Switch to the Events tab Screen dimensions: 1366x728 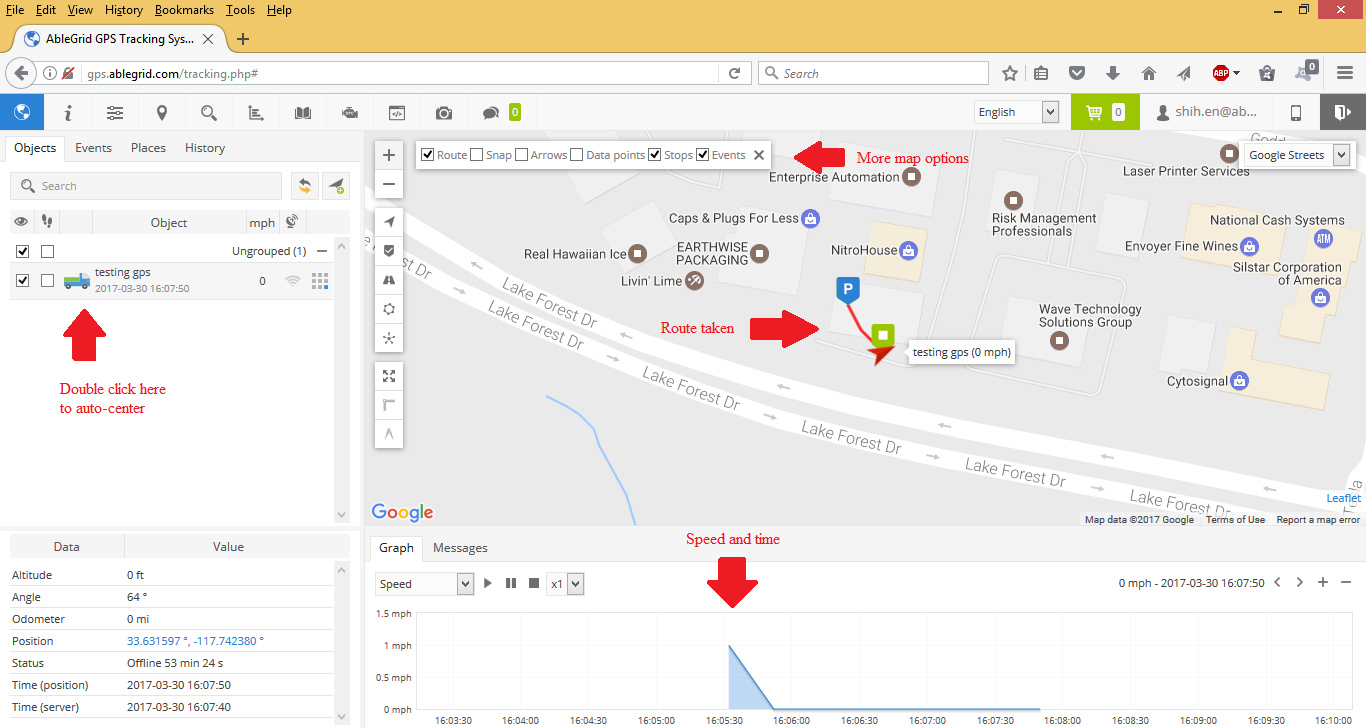(x=93, y=148)
